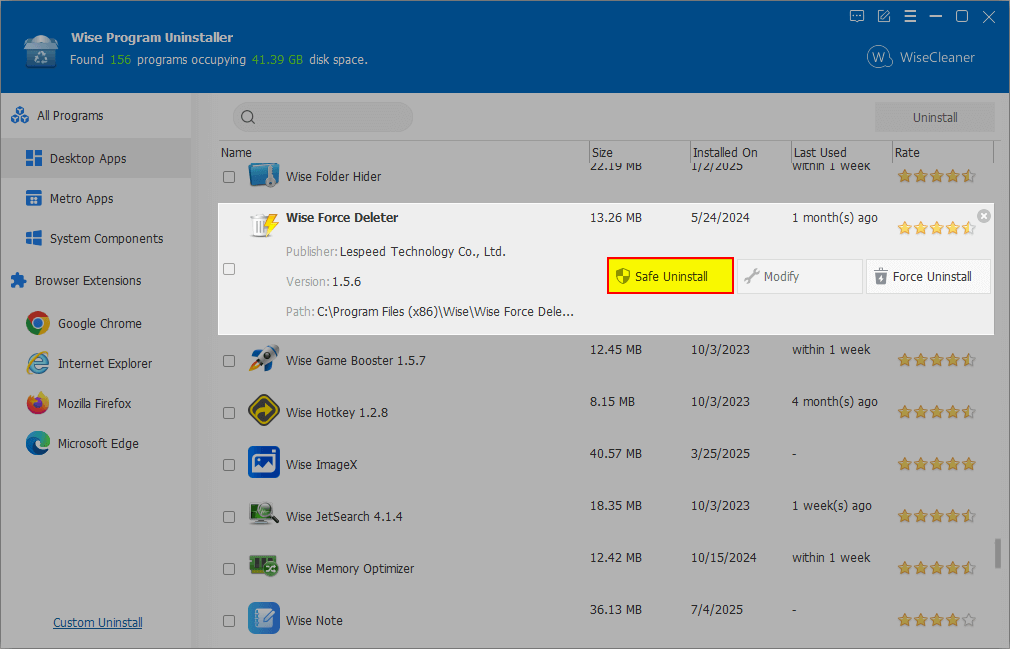Open the feedback chat icon in title bar

pyautogui.click(x=857, y=17)
